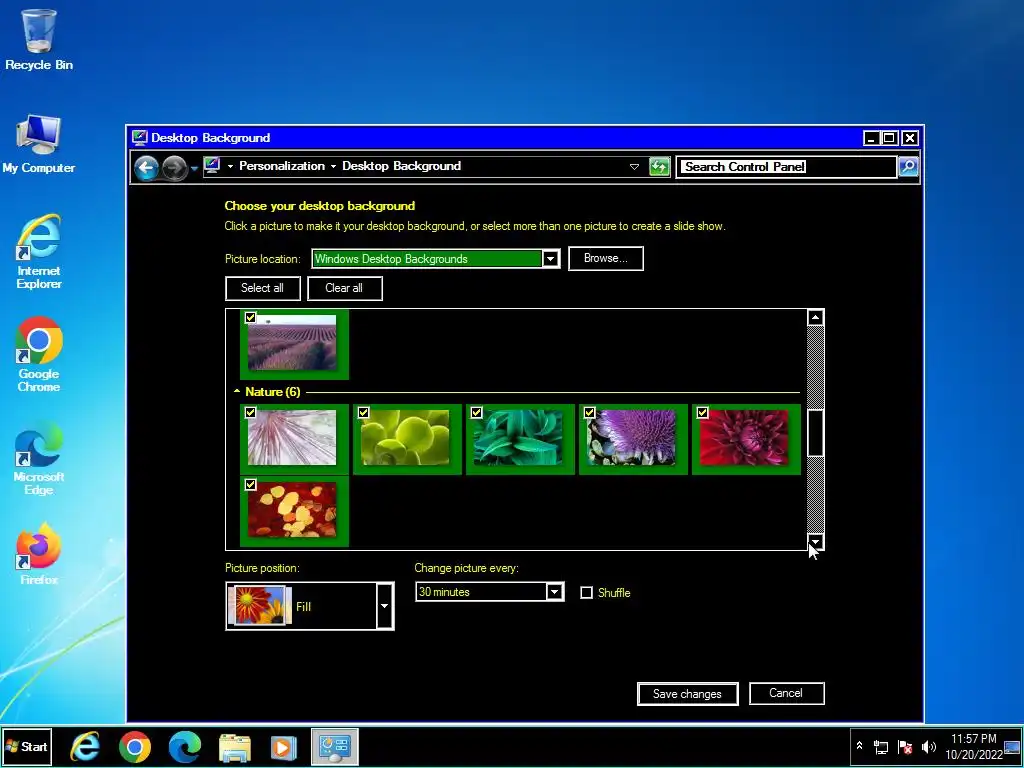Image resolution: width=1024 pixels, height=768 pixels.
Task: Click the Clear all button
Action: click(344, 288)
